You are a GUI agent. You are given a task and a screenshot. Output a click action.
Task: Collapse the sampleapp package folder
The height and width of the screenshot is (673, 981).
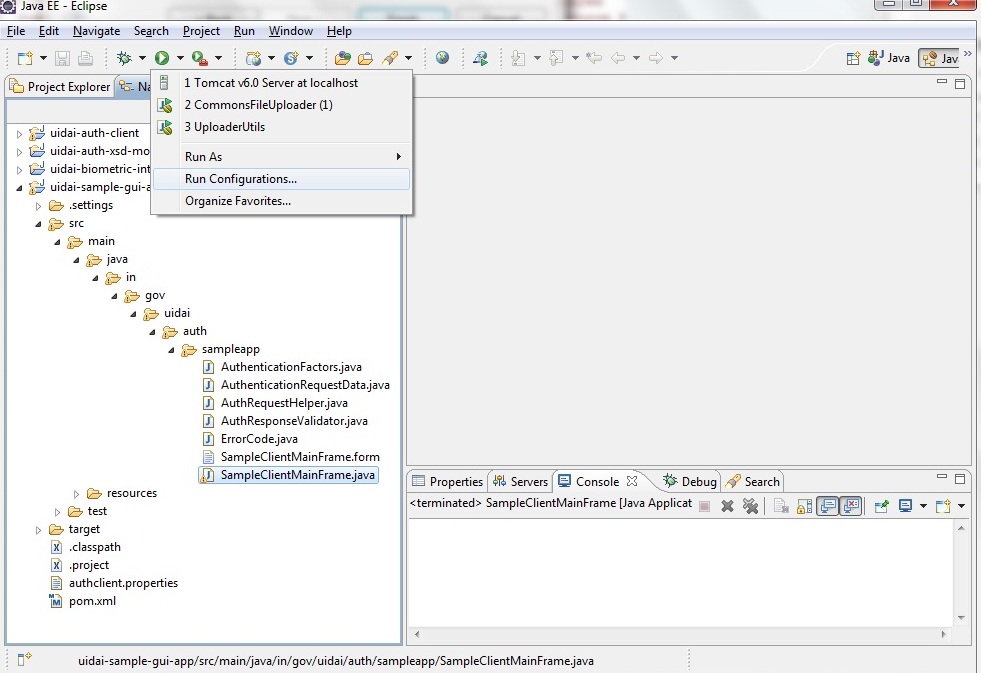171,350
